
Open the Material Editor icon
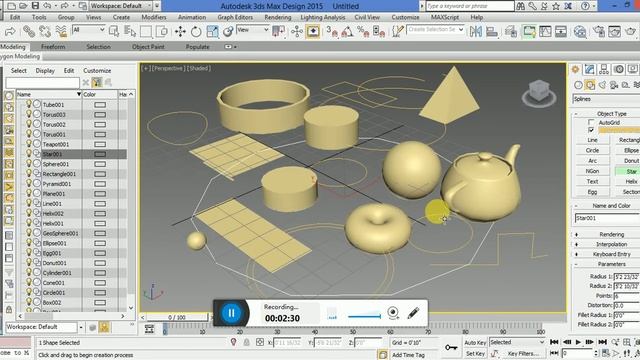[580, 31]
